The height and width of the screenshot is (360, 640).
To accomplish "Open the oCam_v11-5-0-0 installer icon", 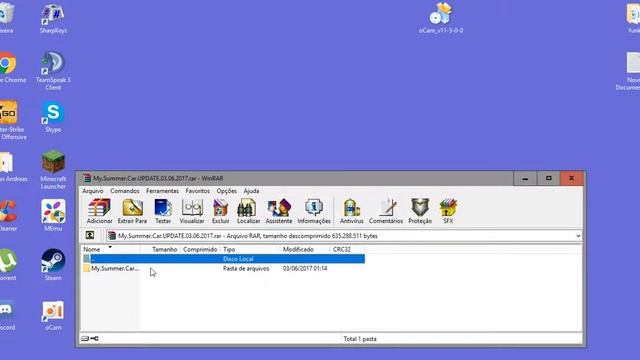I will coord(441,18).
